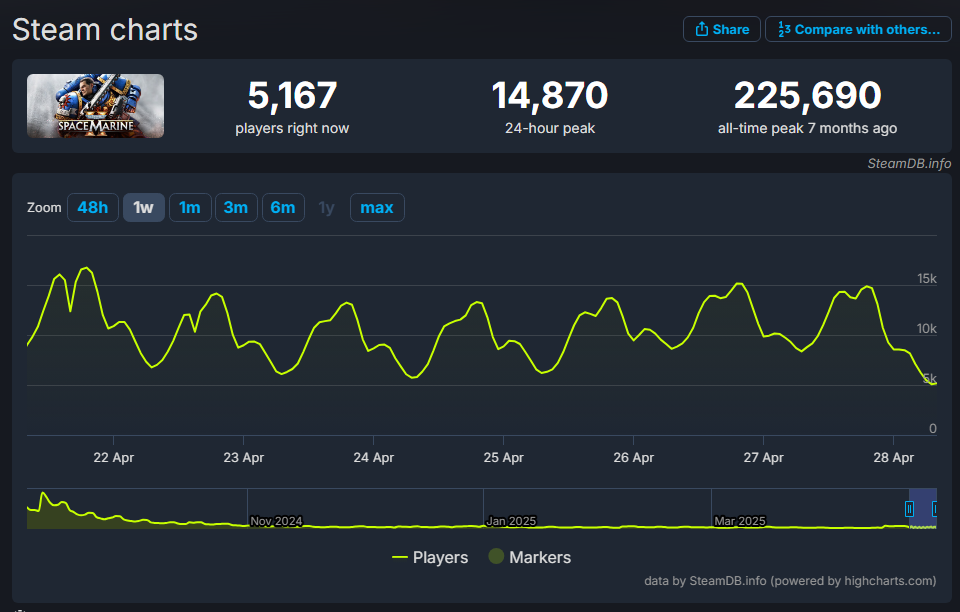
Task: Switch zoom to 1m
Action: point(190,207)
